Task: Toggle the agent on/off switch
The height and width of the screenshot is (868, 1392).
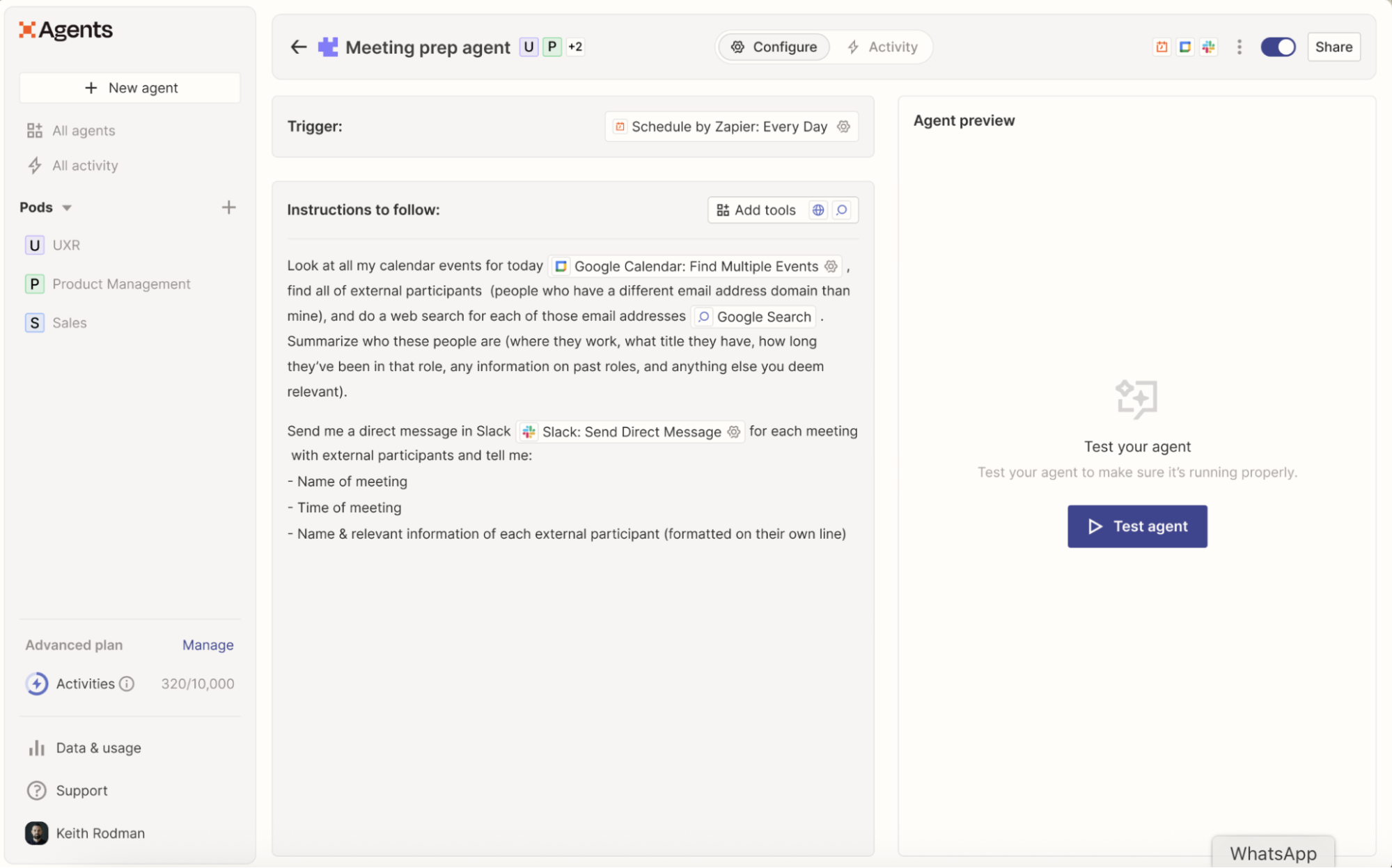Action: click(1278, 47)
